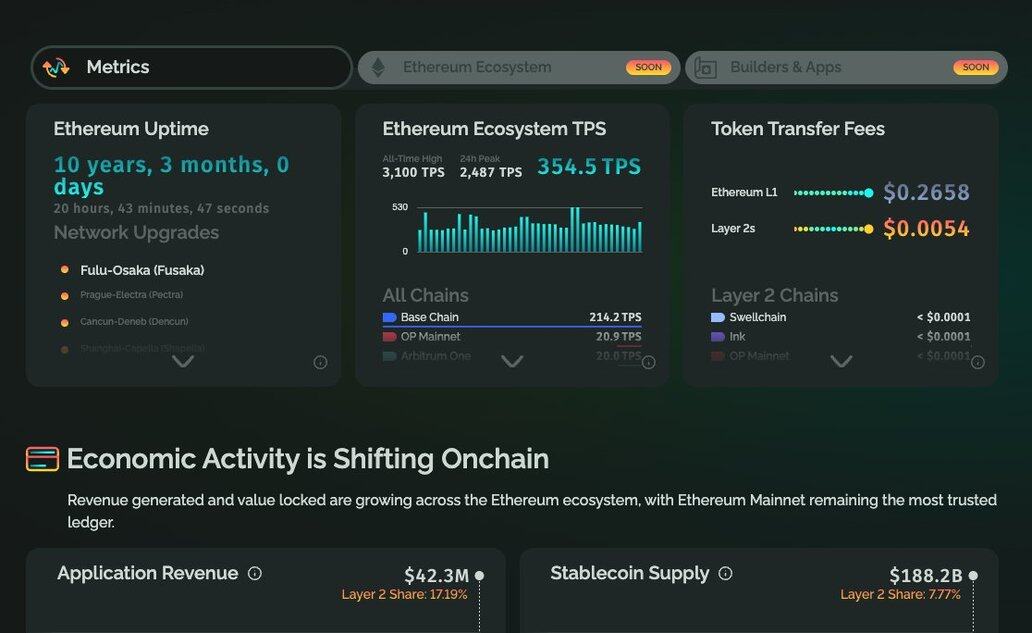Click the credit card section icon
Viewport: 1032px width, 633px height.
point(42,459)
